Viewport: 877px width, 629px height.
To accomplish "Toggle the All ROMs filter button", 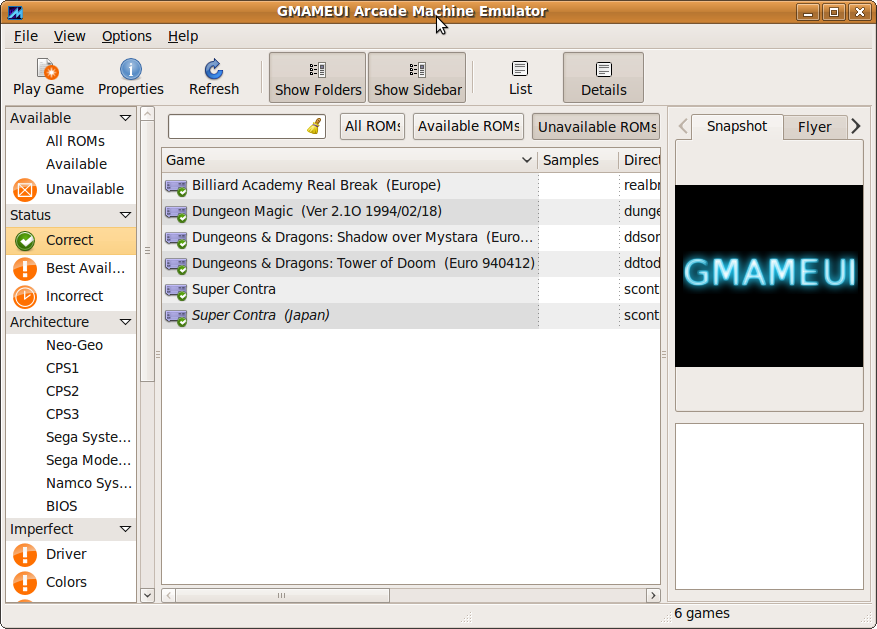I will click(x=373, y=126).
